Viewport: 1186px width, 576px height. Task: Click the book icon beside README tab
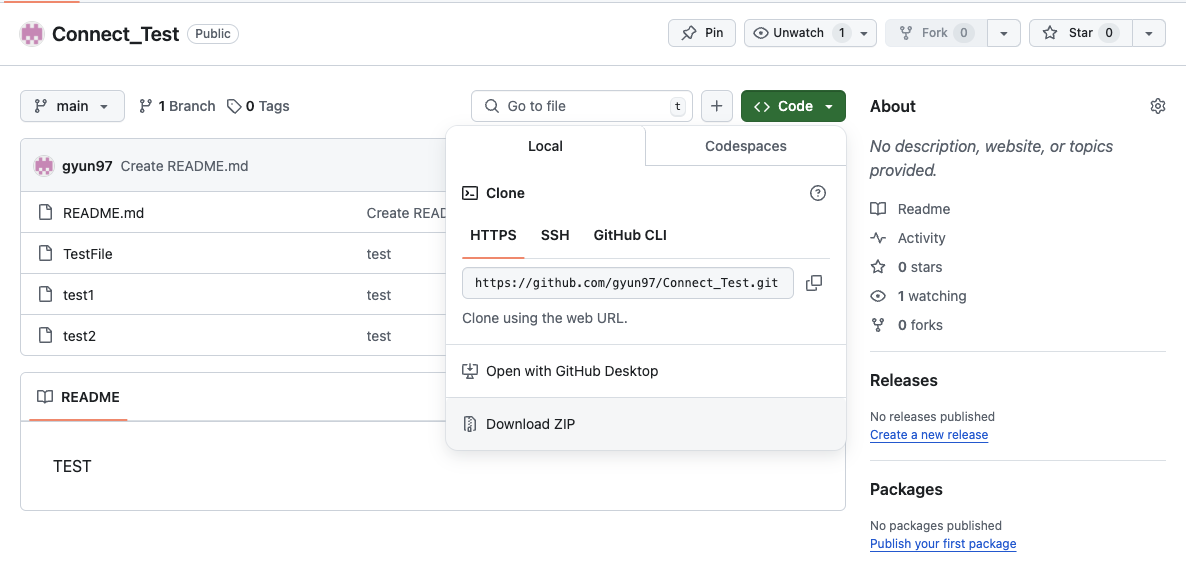45,397
